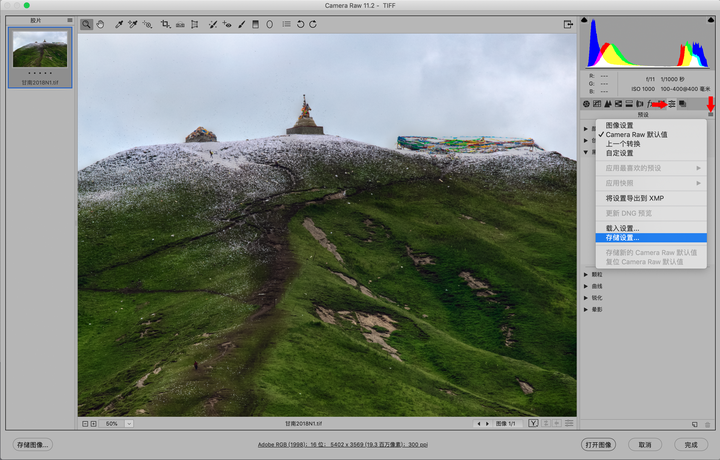Select the White Balance eyedropper tool

119,24
